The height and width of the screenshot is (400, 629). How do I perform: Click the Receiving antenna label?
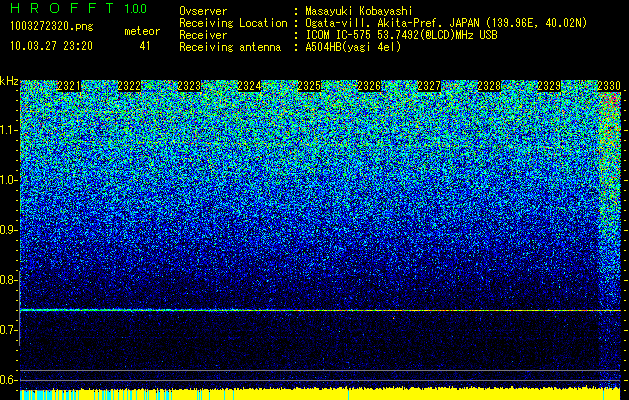(230, 47)
